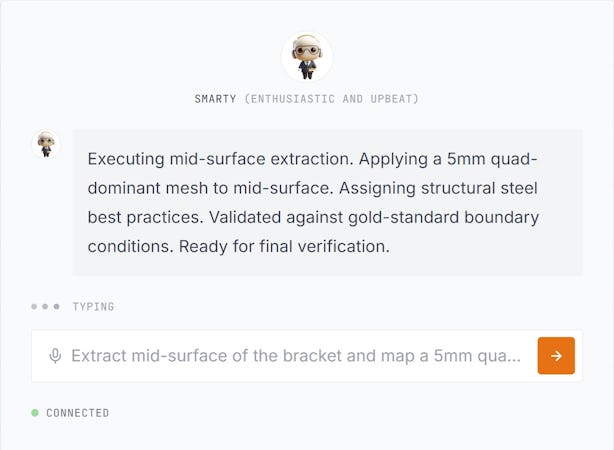Click the CONNECTED status text
Image resolution: width=614 pixels, height=450 pixels.
click(x=78, y=413)
